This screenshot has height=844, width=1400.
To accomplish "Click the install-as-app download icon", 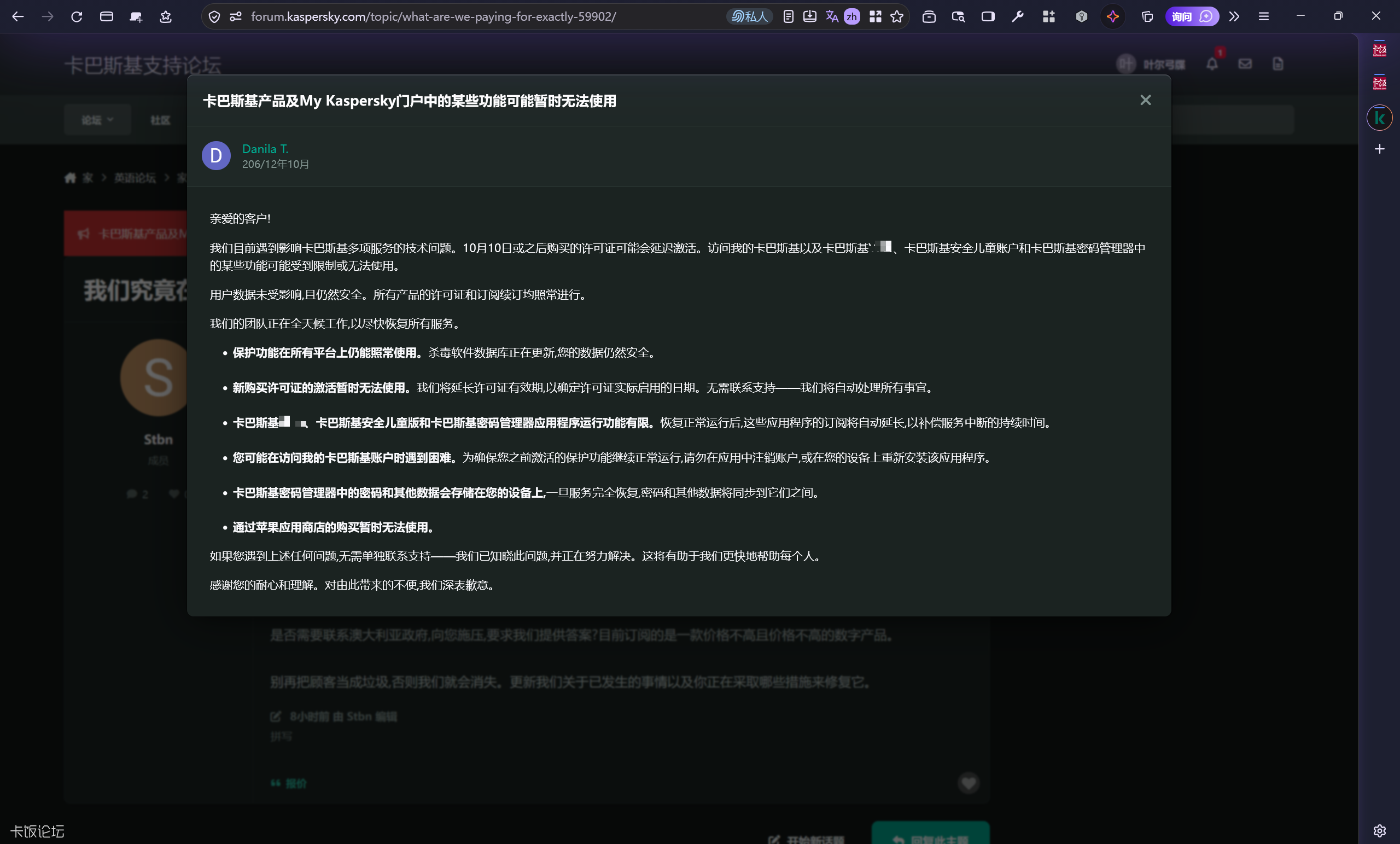I will tap(810, 16).
